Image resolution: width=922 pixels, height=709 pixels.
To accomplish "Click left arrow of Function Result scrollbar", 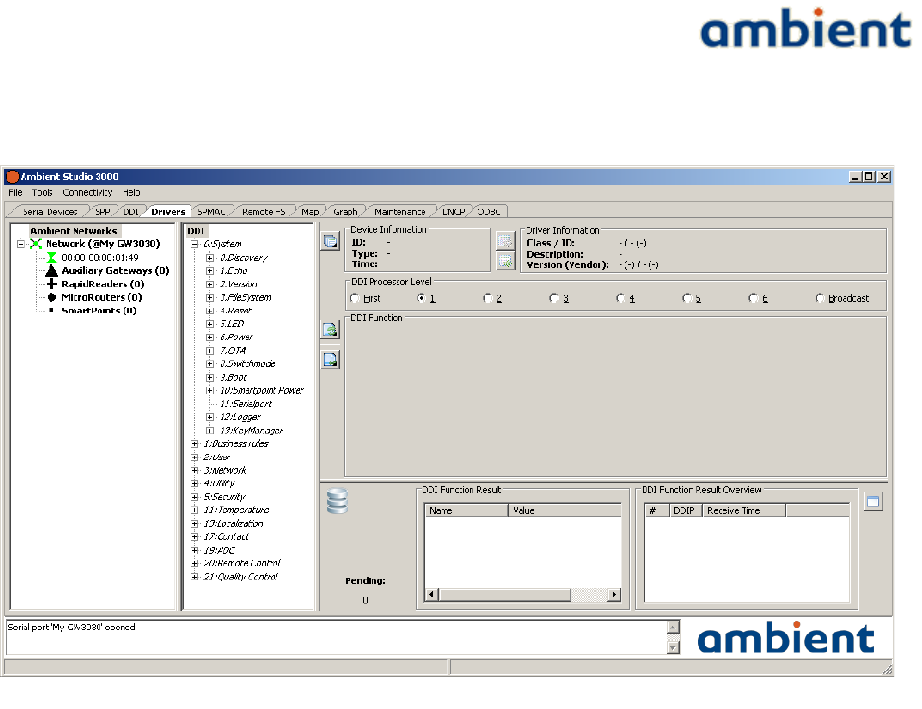I will coord(432,594).
